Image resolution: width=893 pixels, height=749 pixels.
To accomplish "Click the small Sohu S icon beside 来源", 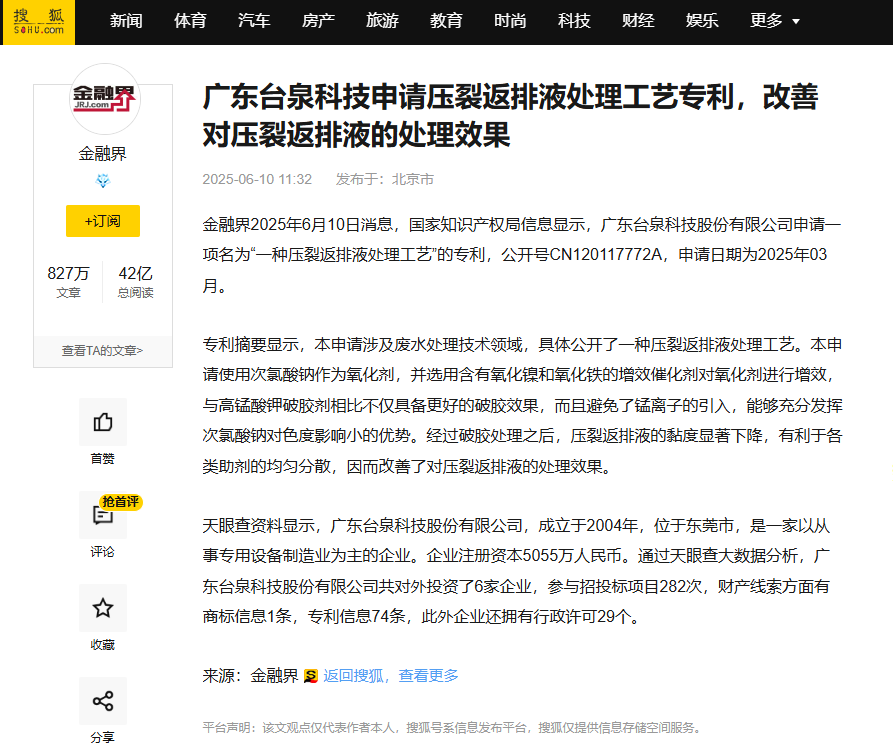I will [x=310, y=676].
